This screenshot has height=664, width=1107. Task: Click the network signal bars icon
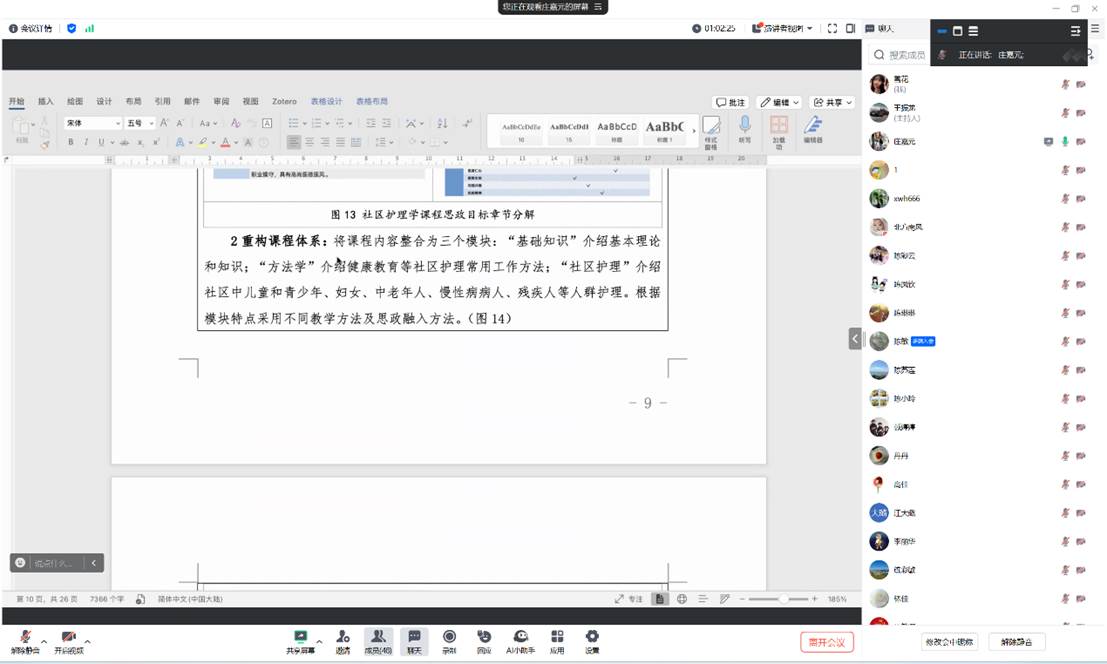[x=90, y=28]
